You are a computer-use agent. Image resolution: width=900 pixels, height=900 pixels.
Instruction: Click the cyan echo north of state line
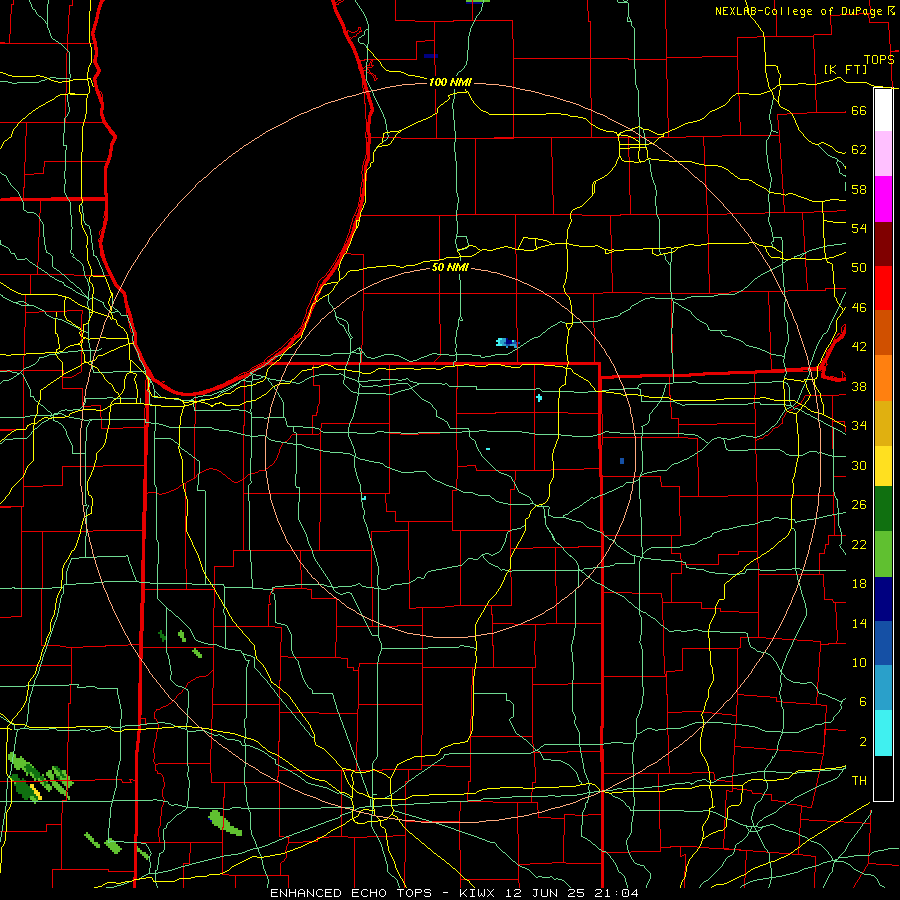click(x=507, y=343)
